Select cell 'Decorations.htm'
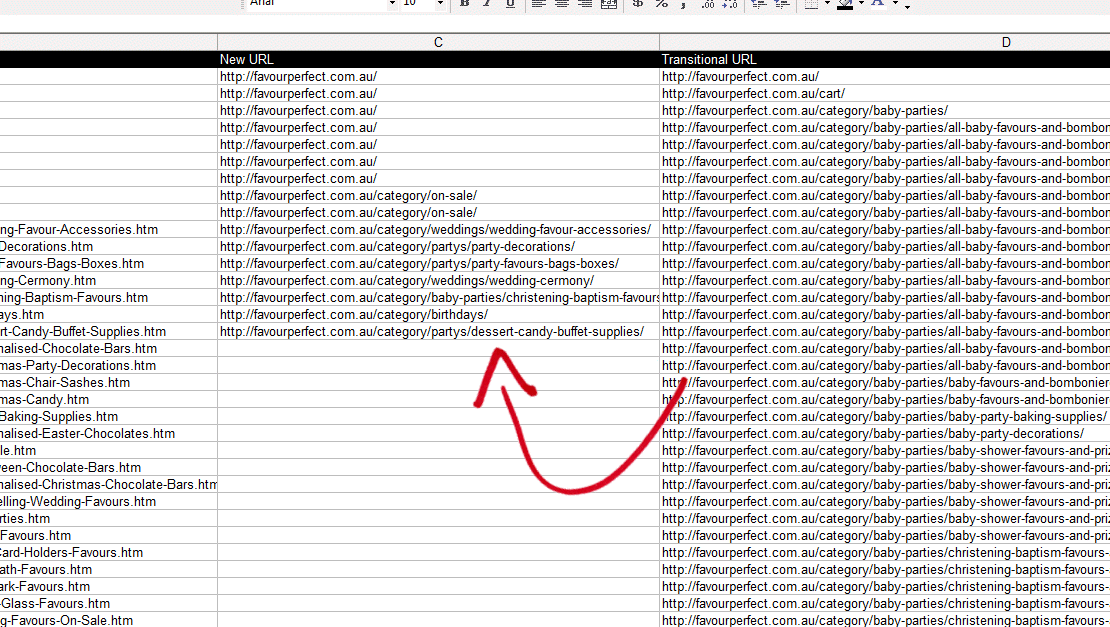Image resolution: width=1110 pixels, height=627 pixels. (108, 246)
